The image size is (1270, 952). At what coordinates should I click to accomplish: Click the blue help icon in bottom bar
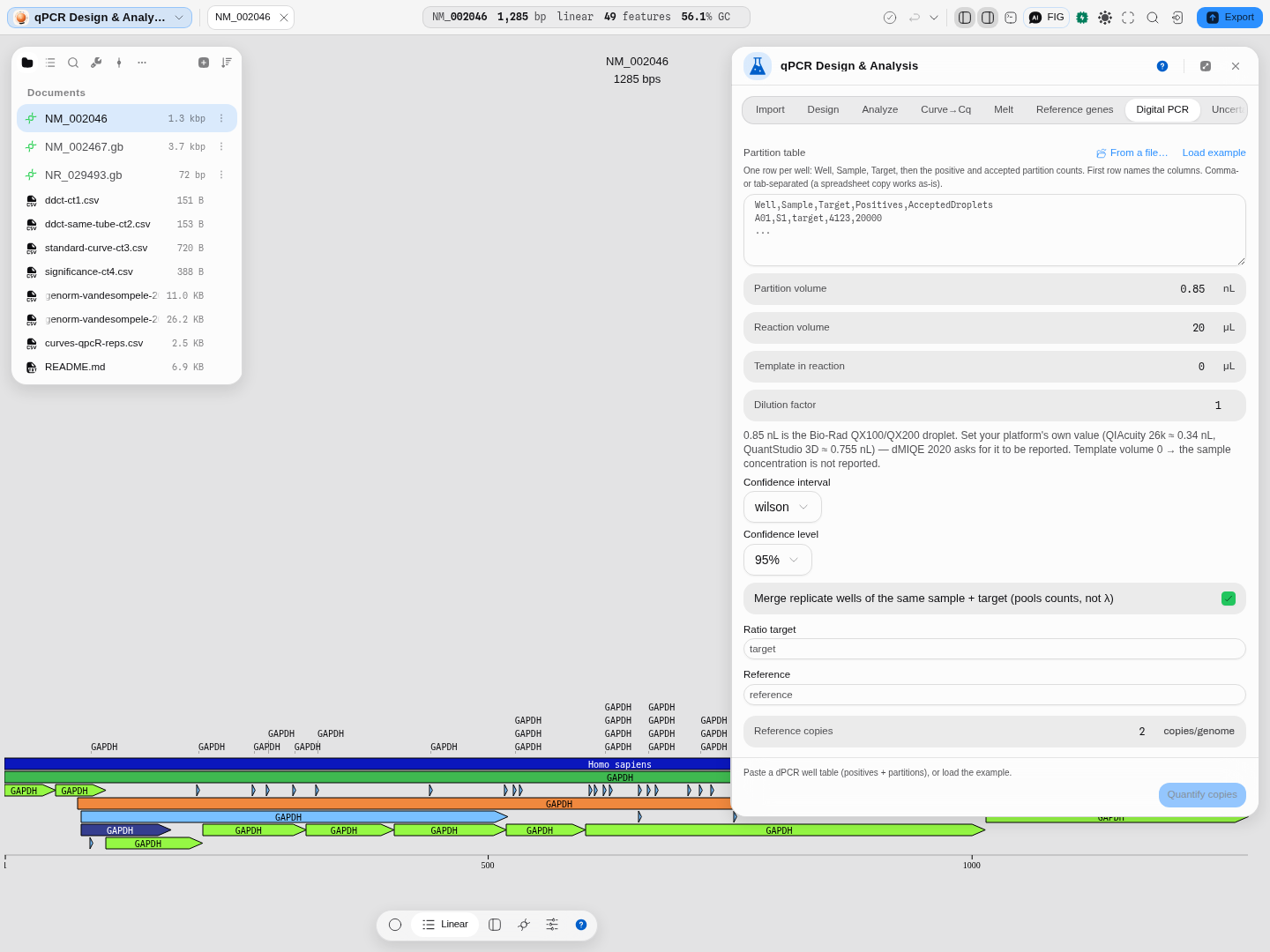coord(581,925)
